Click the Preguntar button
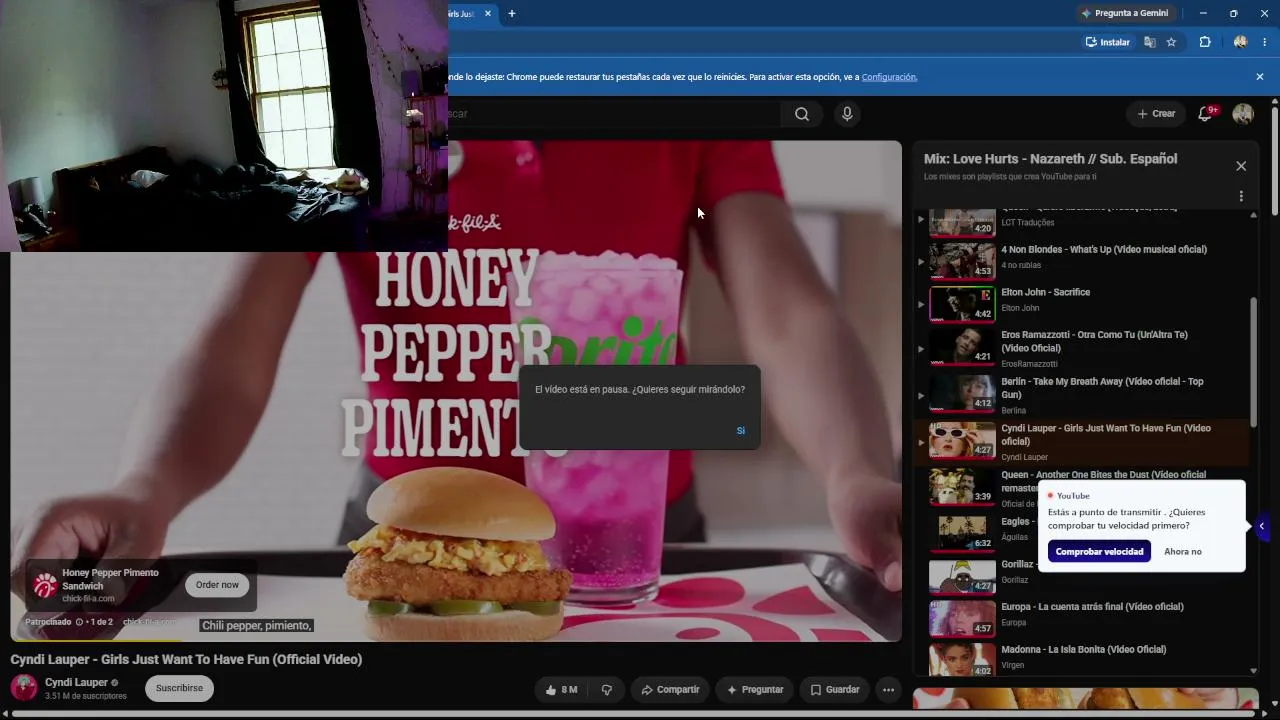Screen dimensions: 1280x720 pyautogui.click(x=755, y=689)
